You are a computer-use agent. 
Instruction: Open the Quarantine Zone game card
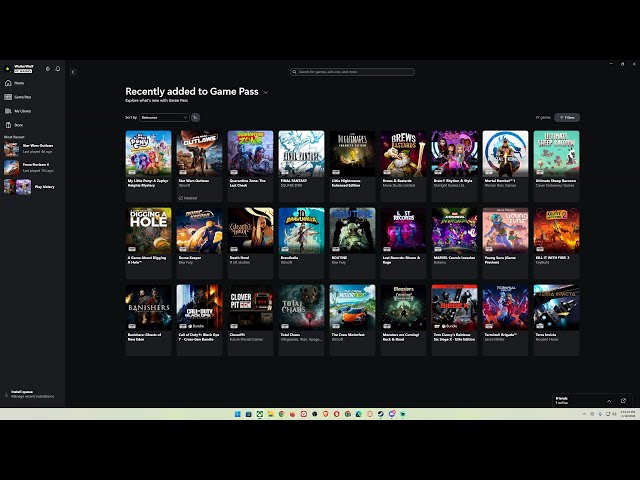pos(251,166)
